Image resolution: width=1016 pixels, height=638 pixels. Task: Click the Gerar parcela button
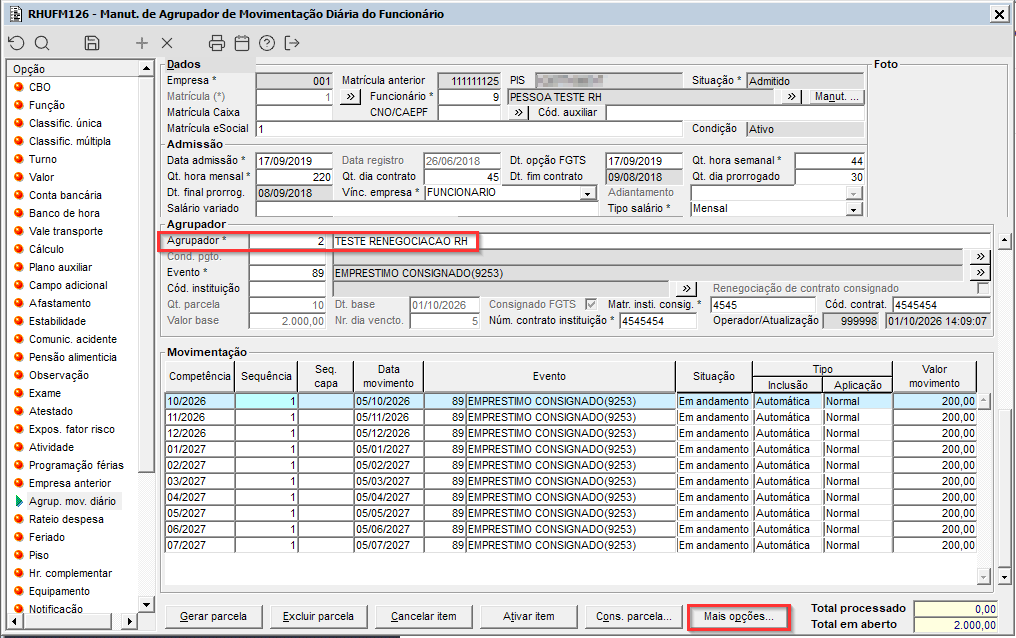(x=213, y=617)
